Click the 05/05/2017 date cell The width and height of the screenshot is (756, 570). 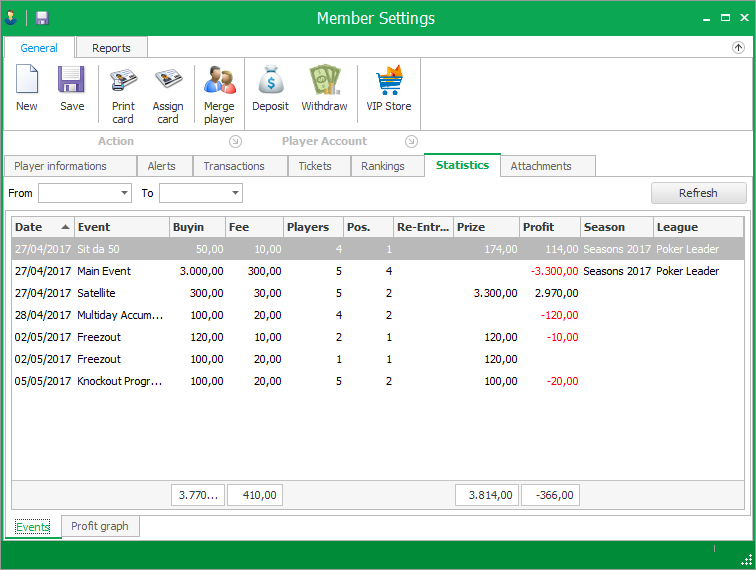tap(43, 381)
